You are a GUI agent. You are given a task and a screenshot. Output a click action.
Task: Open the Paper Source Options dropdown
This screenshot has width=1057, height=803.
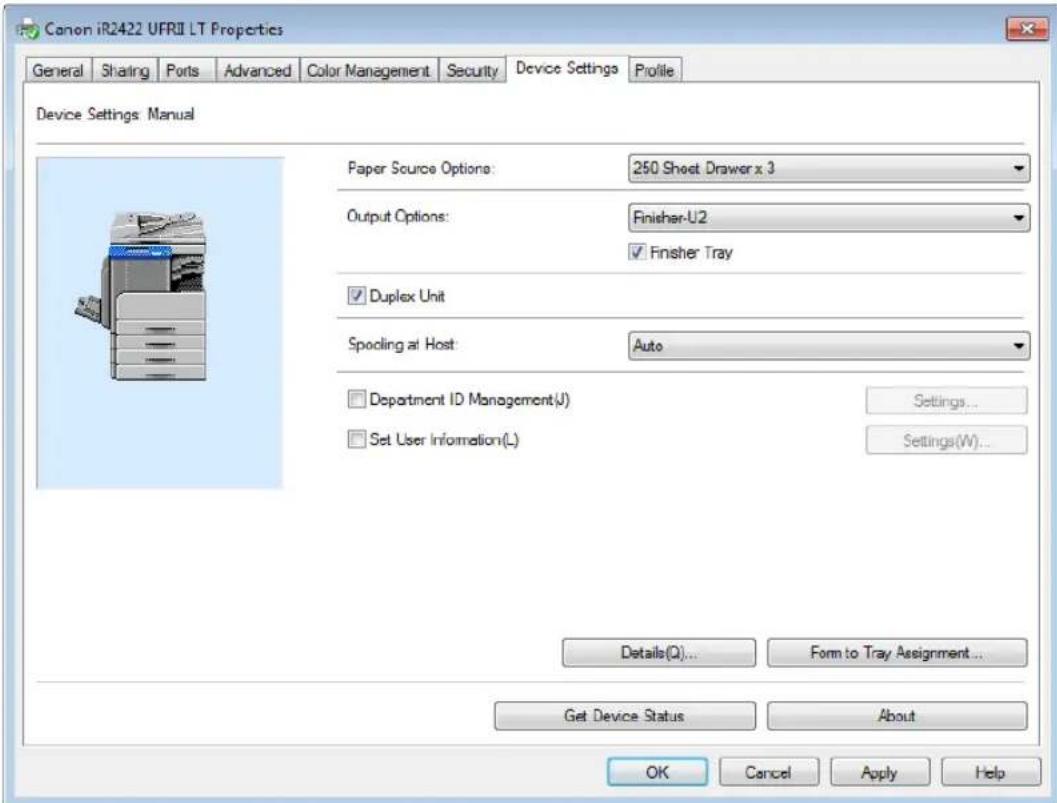[828, 168]
